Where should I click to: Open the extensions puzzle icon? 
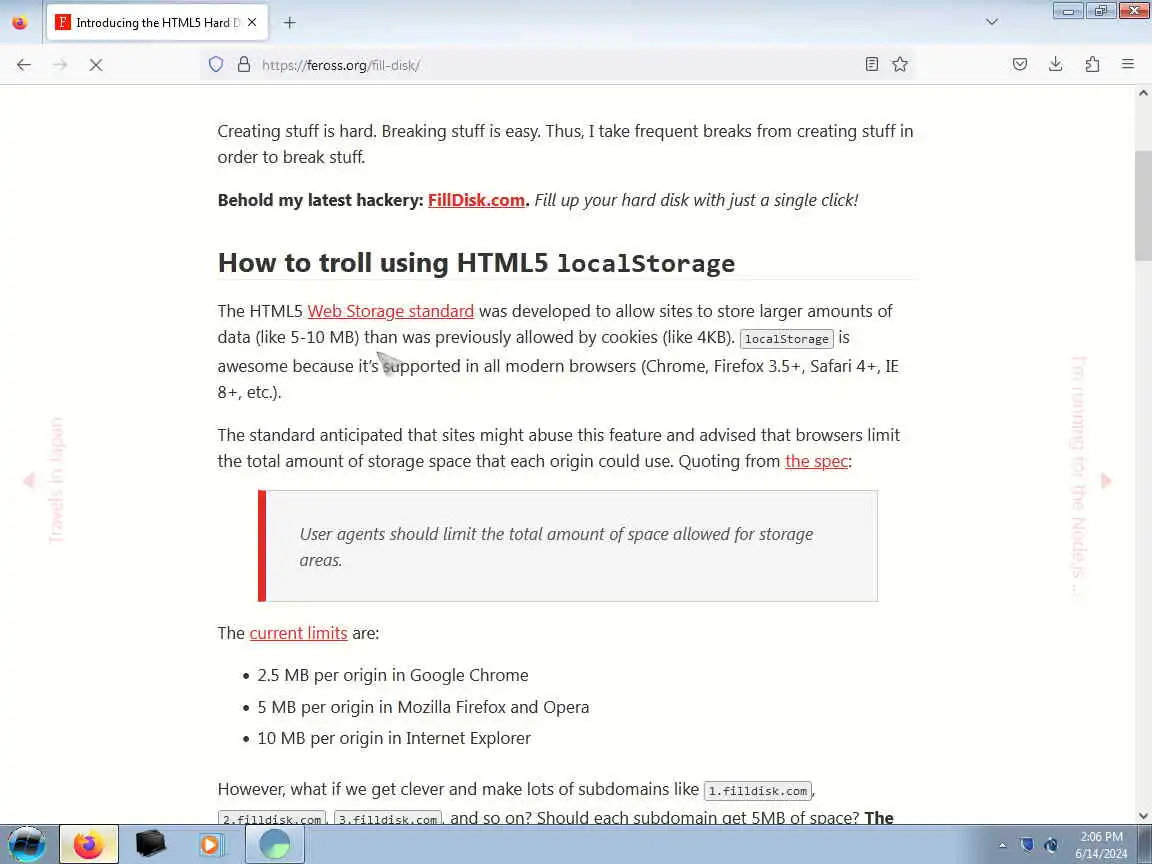pos(1092,65)
